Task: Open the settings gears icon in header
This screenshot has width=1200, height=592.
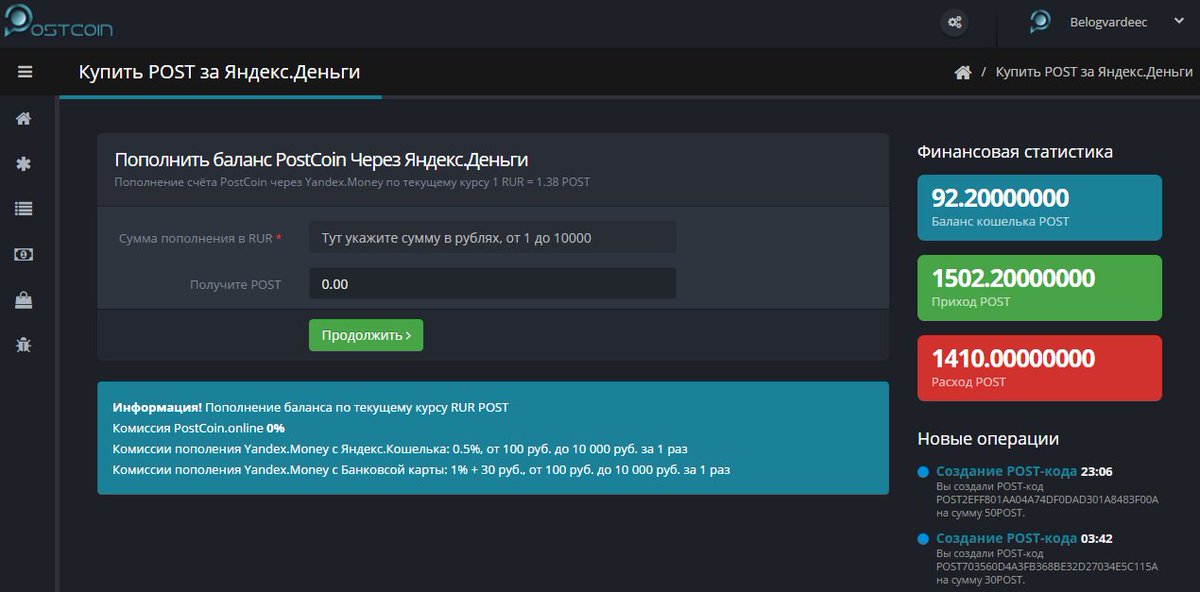Action: click(955, 21)
